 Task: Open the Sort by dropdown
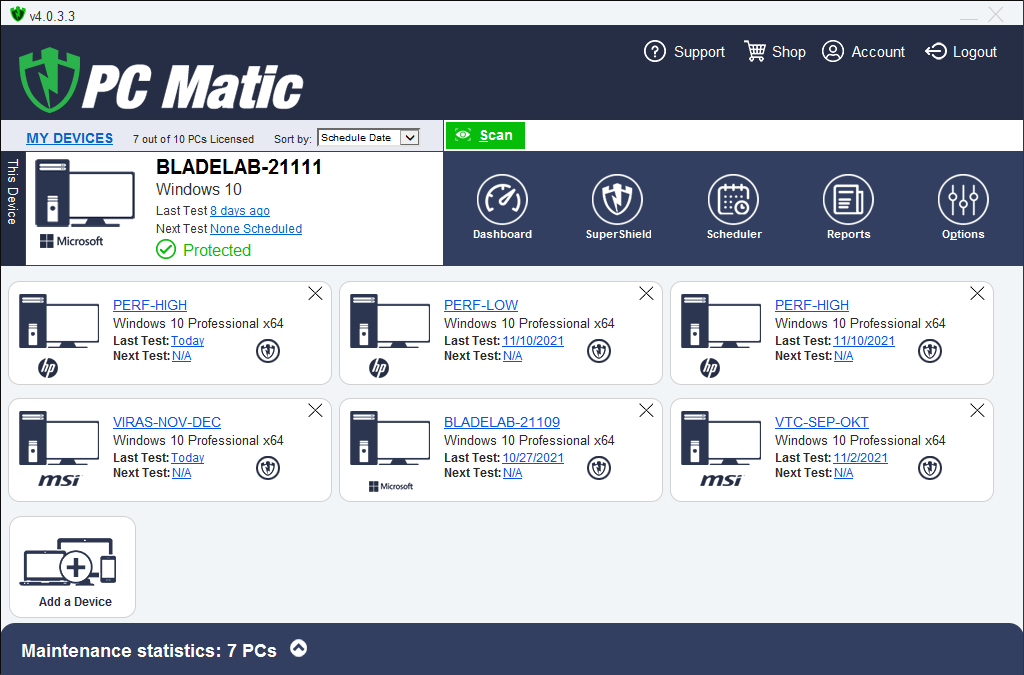tap(368, 138)
